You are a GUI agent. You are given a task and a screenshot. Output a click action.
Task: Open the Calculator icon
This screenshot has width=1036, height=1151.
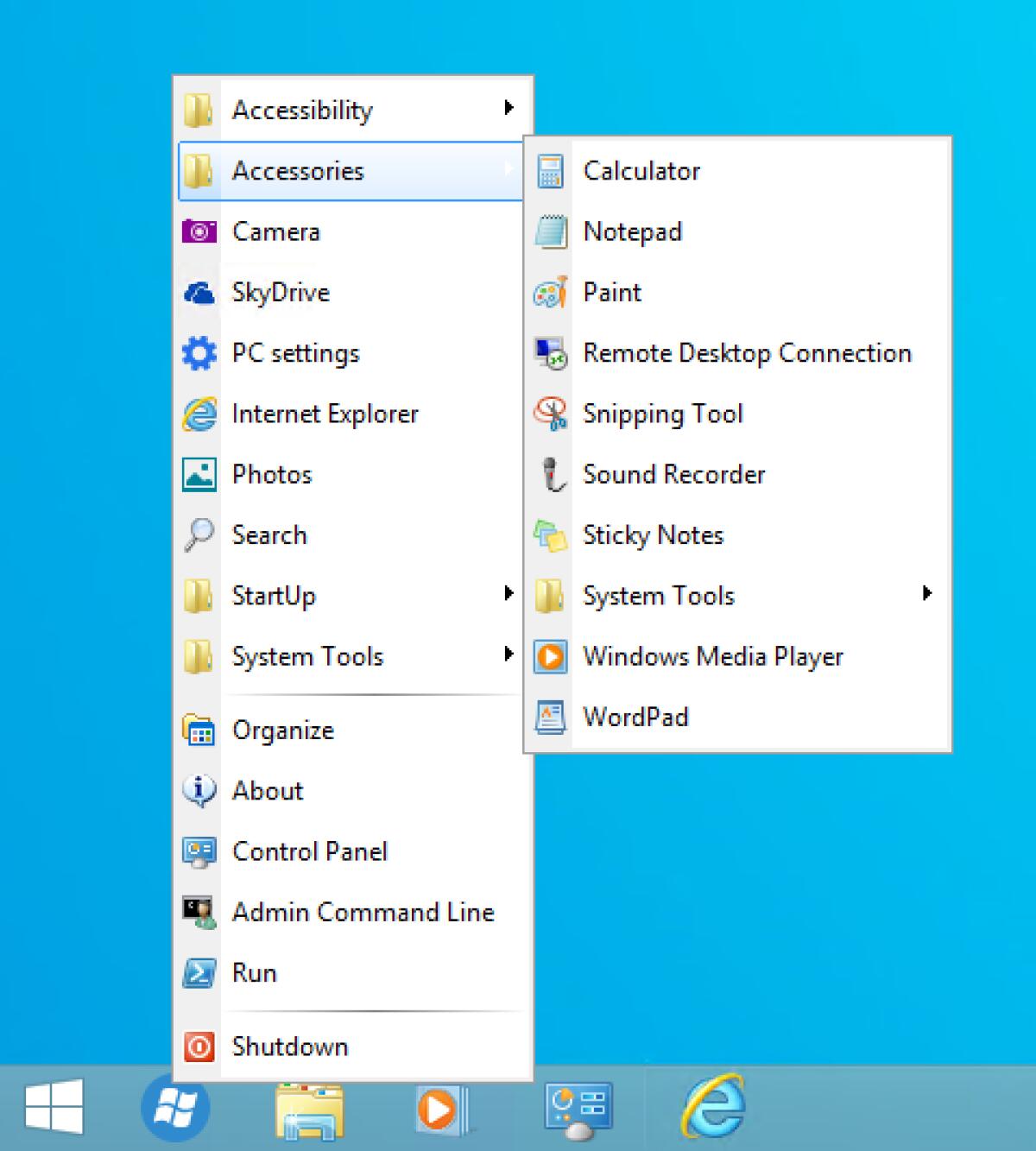click(x=641, y=171)
